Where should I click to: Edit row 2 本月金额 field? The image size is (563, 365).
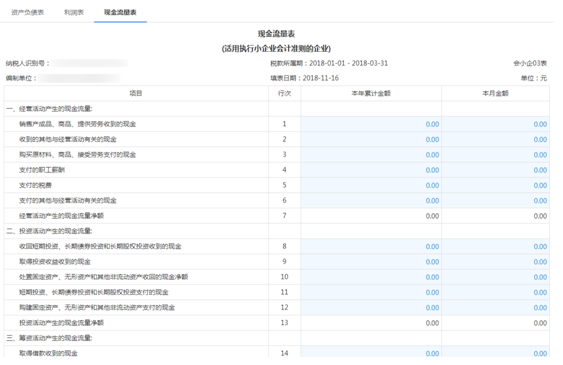tap(495, 139)
